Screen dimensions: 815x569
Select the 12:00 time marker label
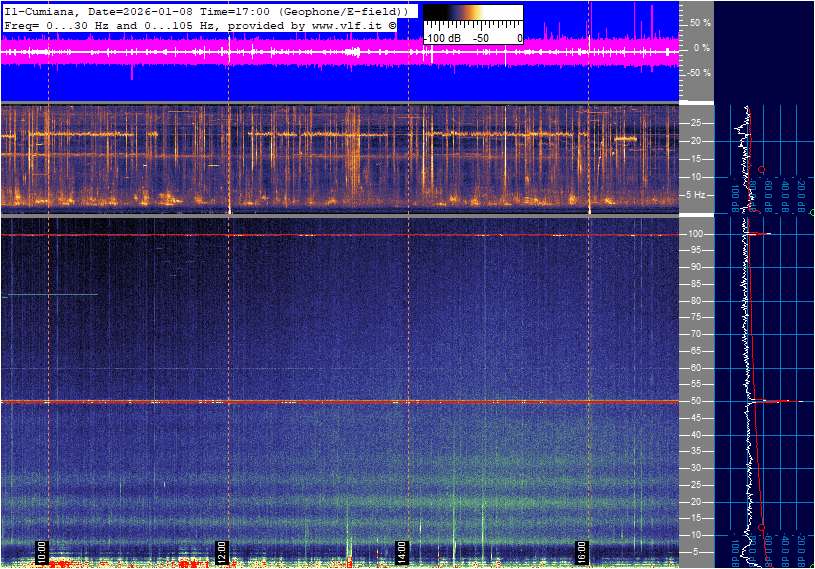coord(222,551)
